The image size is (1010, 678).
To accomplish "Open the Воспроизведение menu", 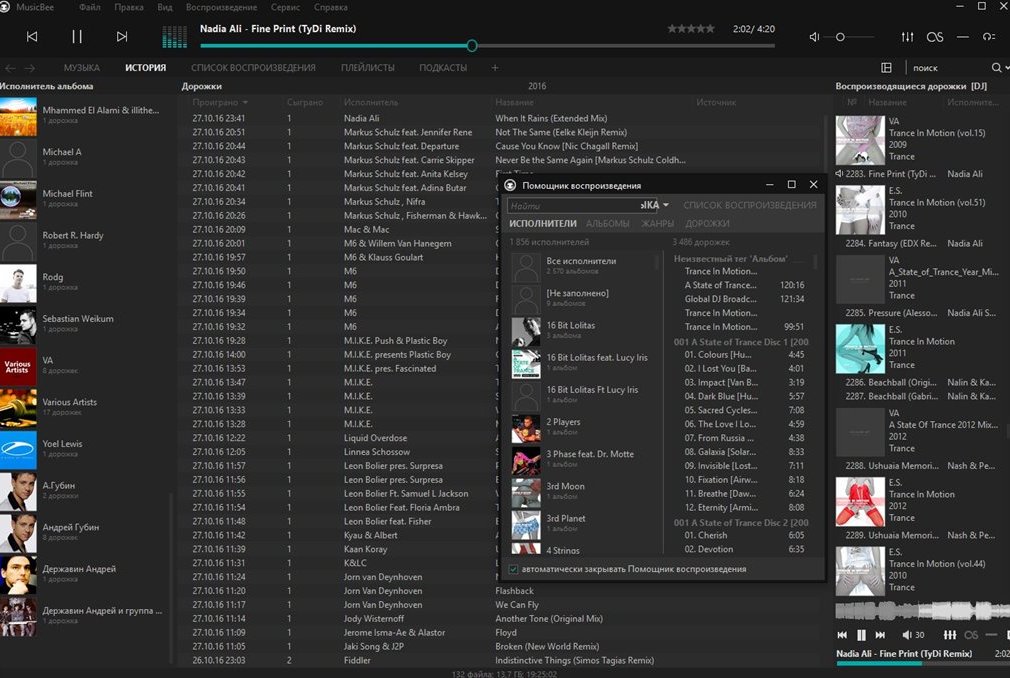I will point(222,7).
